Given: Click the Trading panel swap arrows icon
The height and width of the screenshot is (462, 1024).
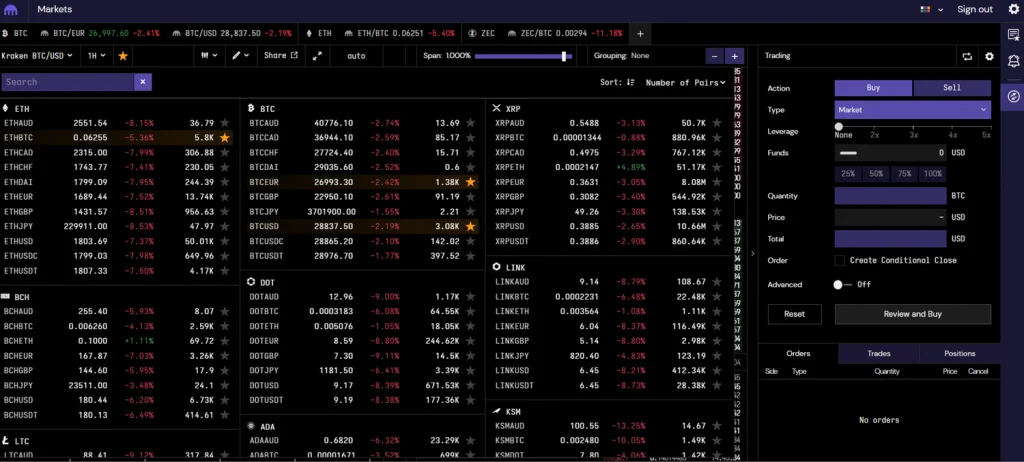Looking at the screenshot, I should pos(967,57).
